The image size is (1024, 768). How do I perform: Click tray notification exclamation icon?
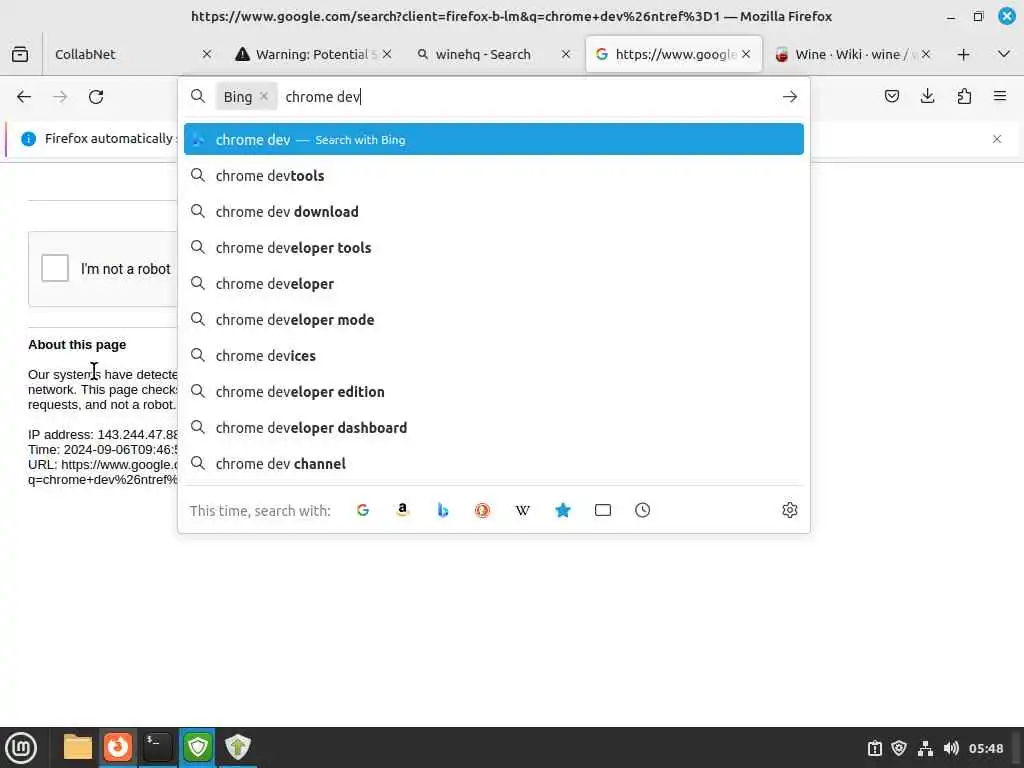[x=874, y=748]
